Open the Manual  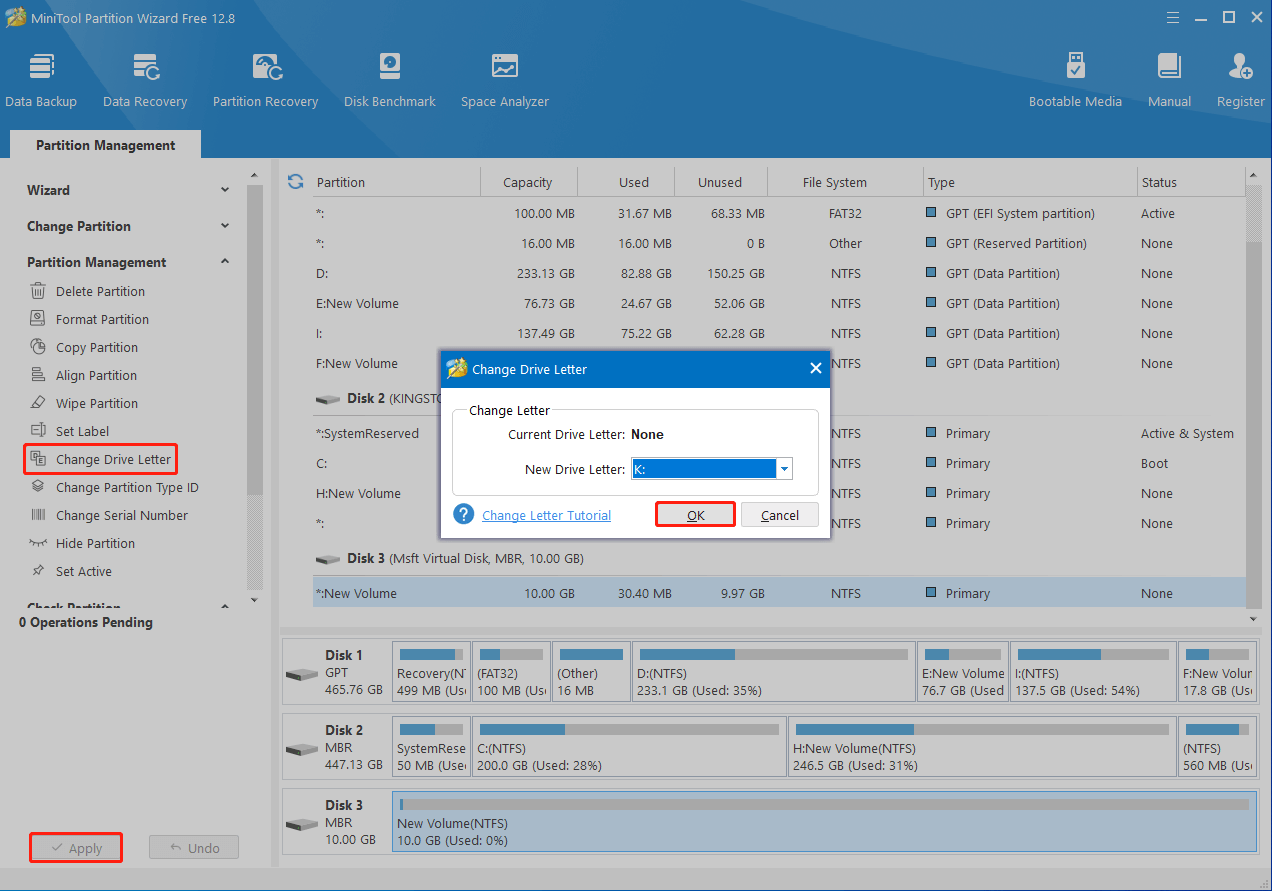[x=1168, y=78]
